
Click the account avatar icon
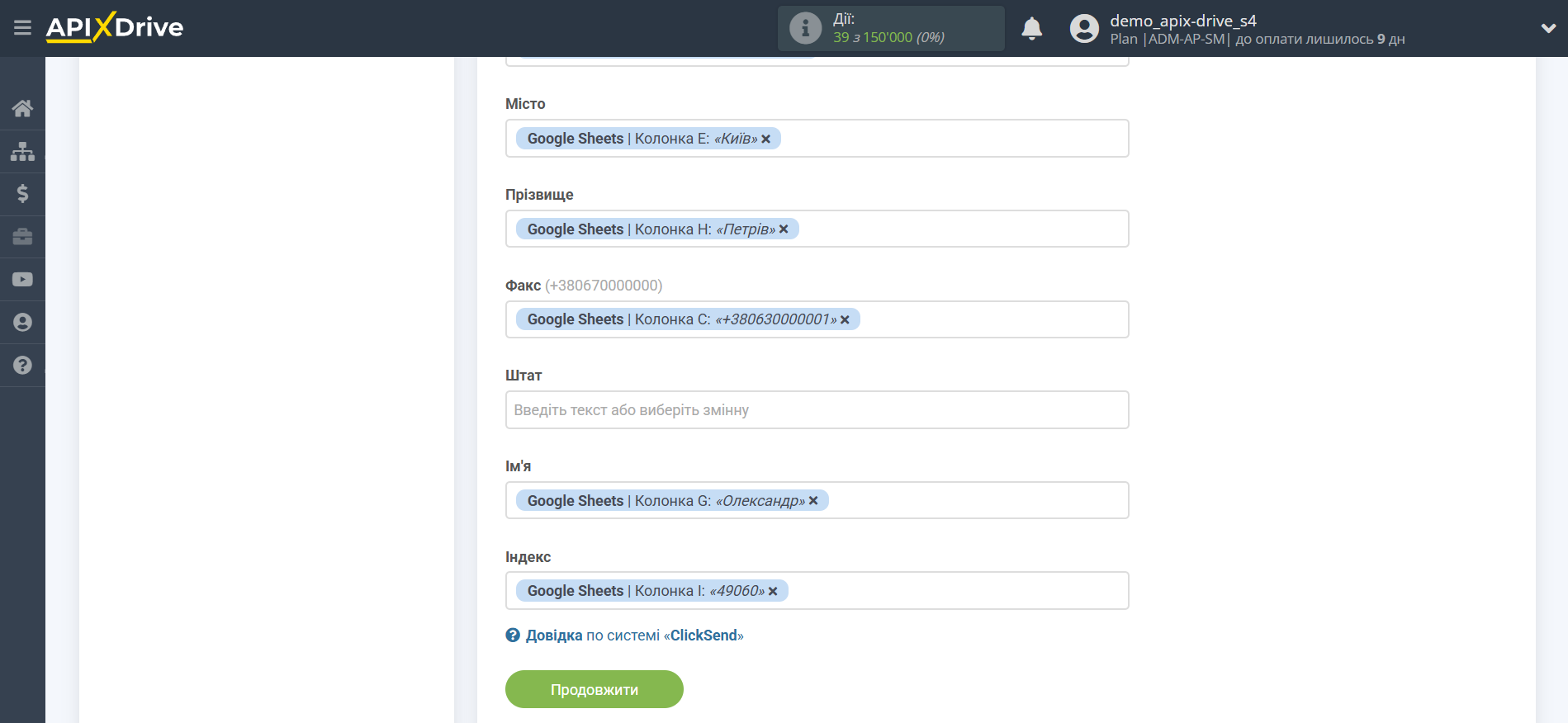[x=1084, y=28]
